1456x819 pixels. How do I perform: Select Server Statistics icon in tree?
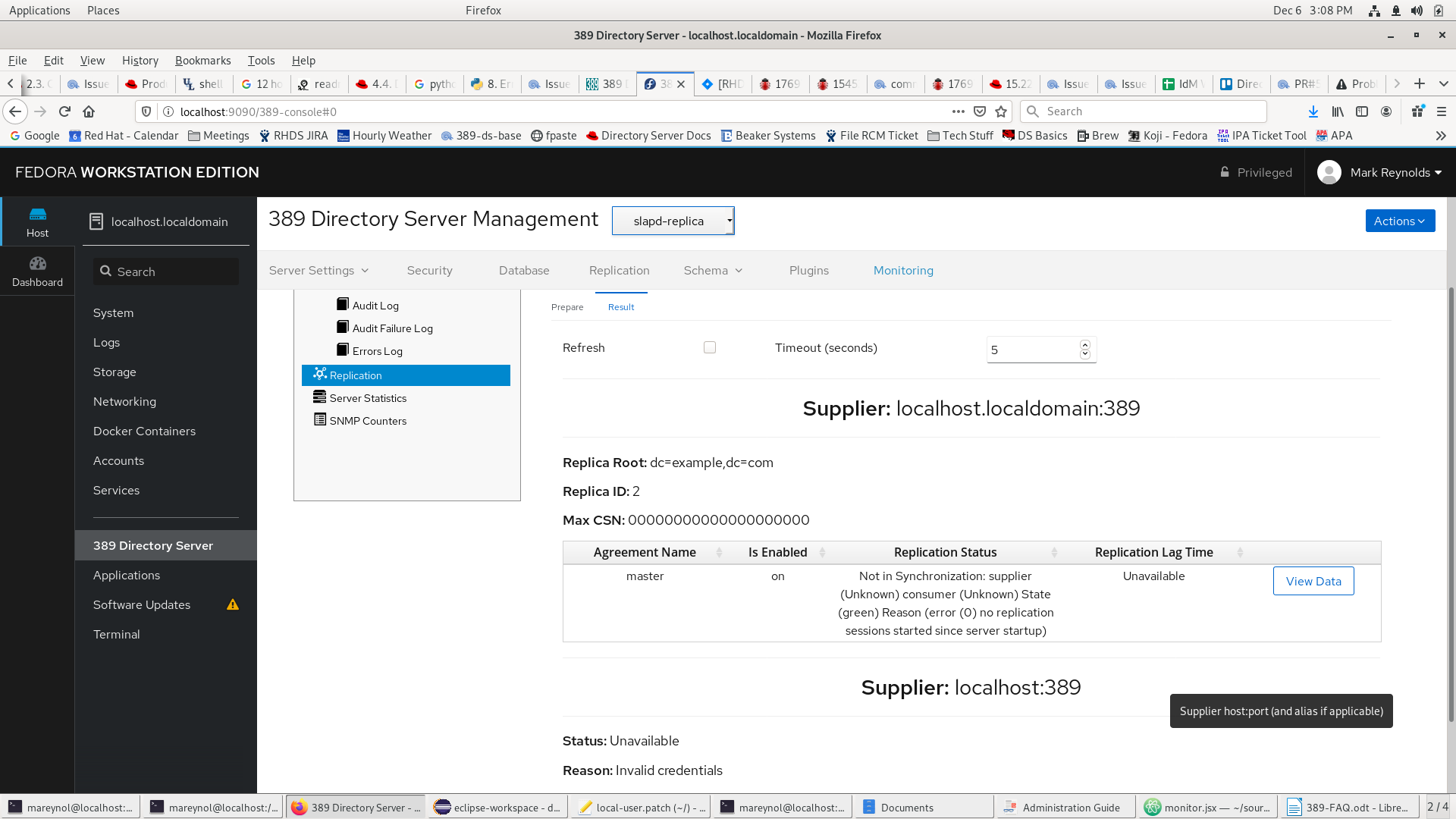(320, 397)
